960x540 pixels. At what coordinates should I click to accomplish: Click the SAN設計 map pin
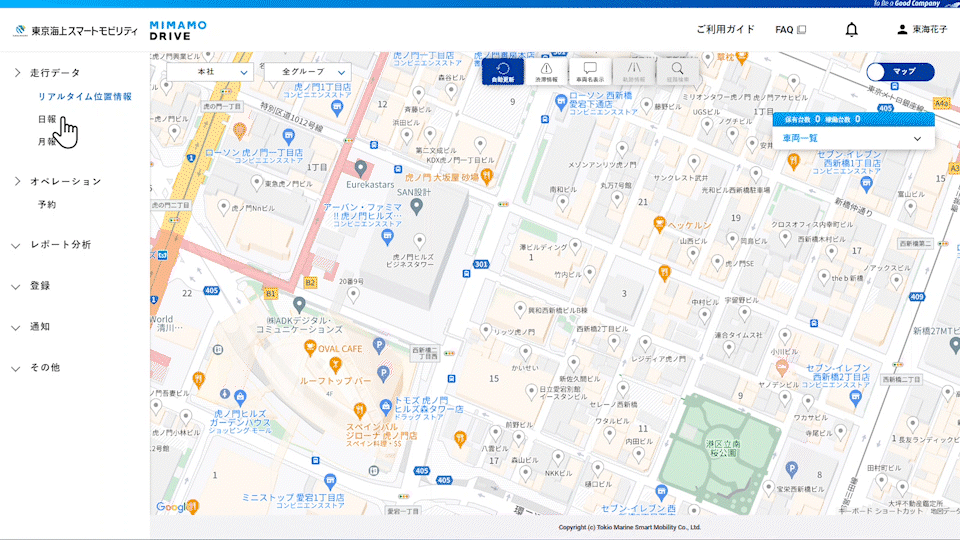pos(416,206)
